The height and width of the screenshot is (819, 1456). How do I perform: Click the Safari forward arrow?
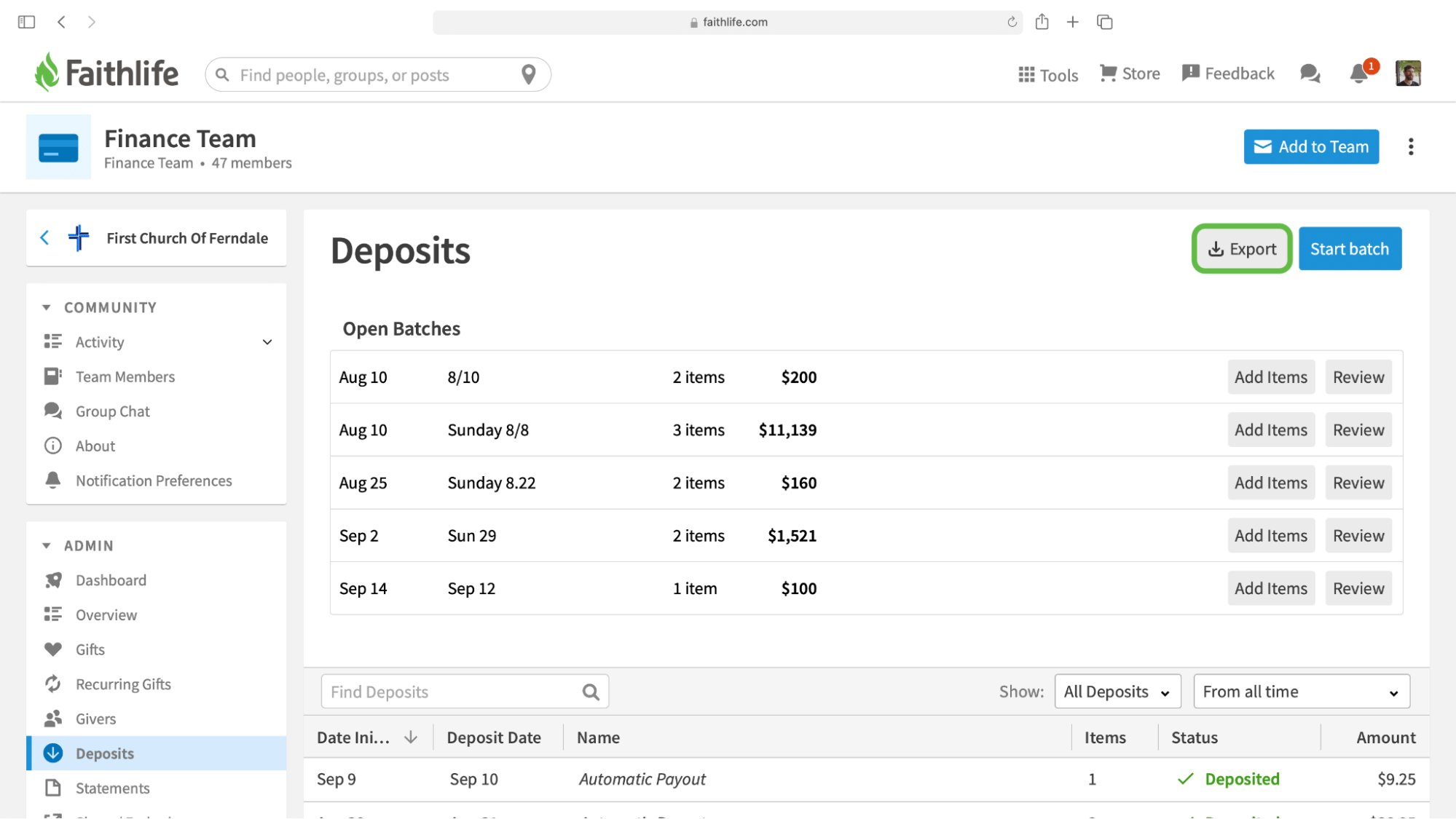[x=91, y=22]
